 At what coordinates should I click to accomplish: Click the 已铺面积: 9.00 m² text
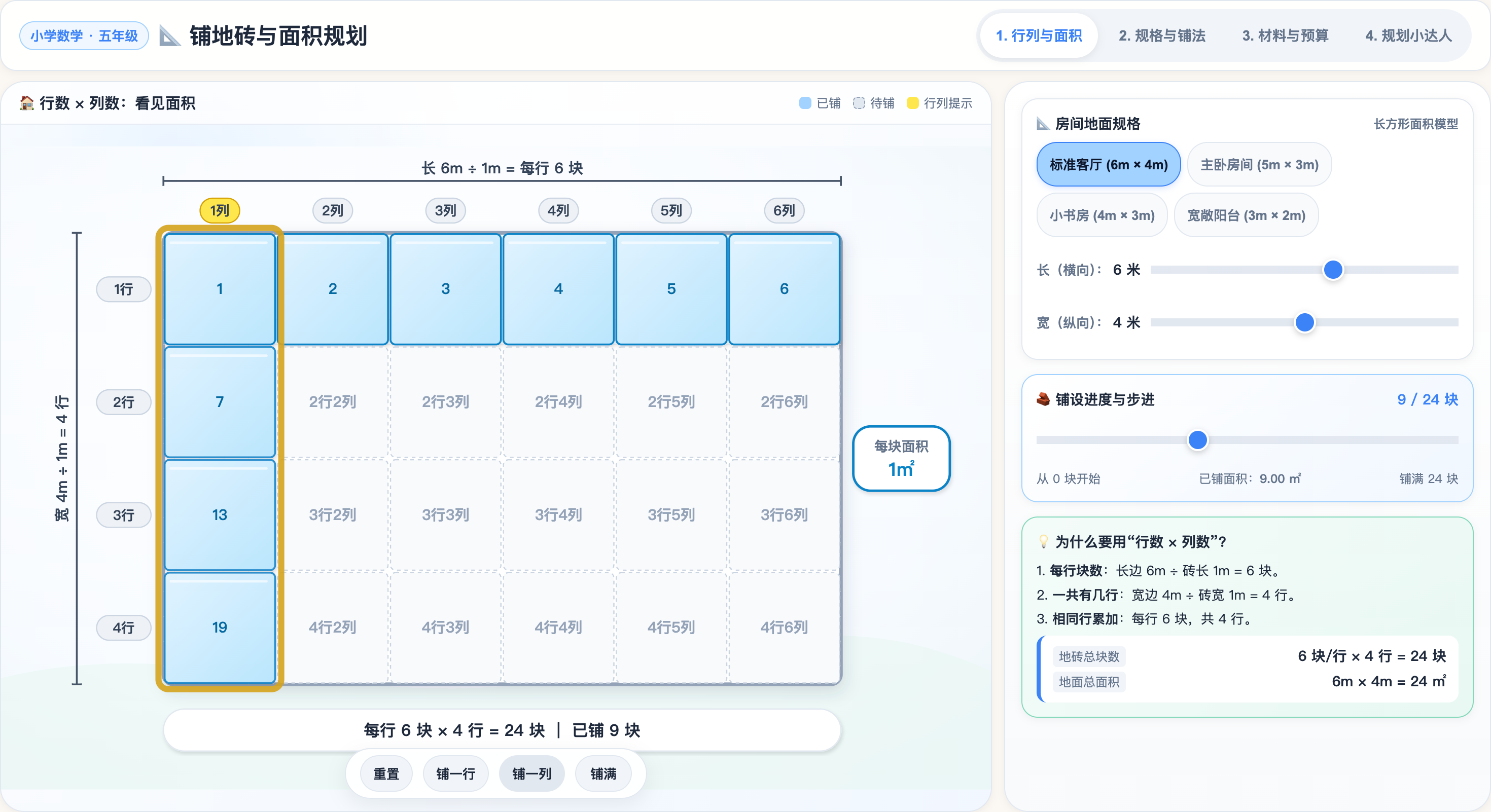tap(1250, 479)
